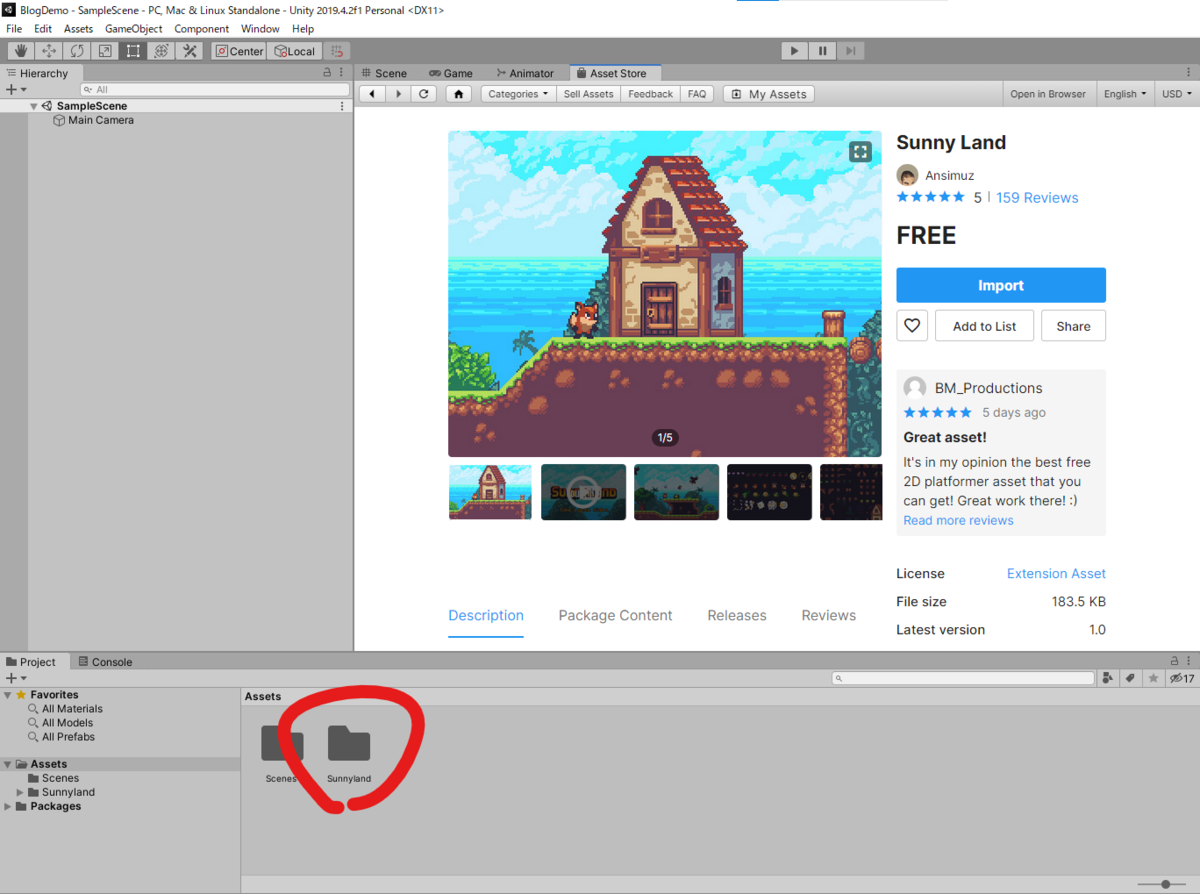Reload the Asset Store page
This screenshot has width=1200, height=894.
point(424,94)
